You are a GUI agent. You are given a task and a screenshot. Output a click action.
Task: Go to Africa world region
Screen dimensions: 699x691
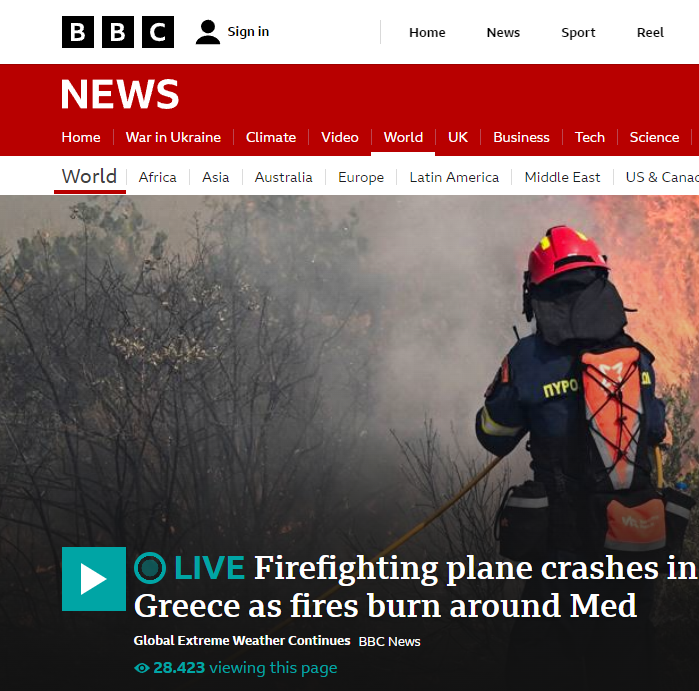157,177
